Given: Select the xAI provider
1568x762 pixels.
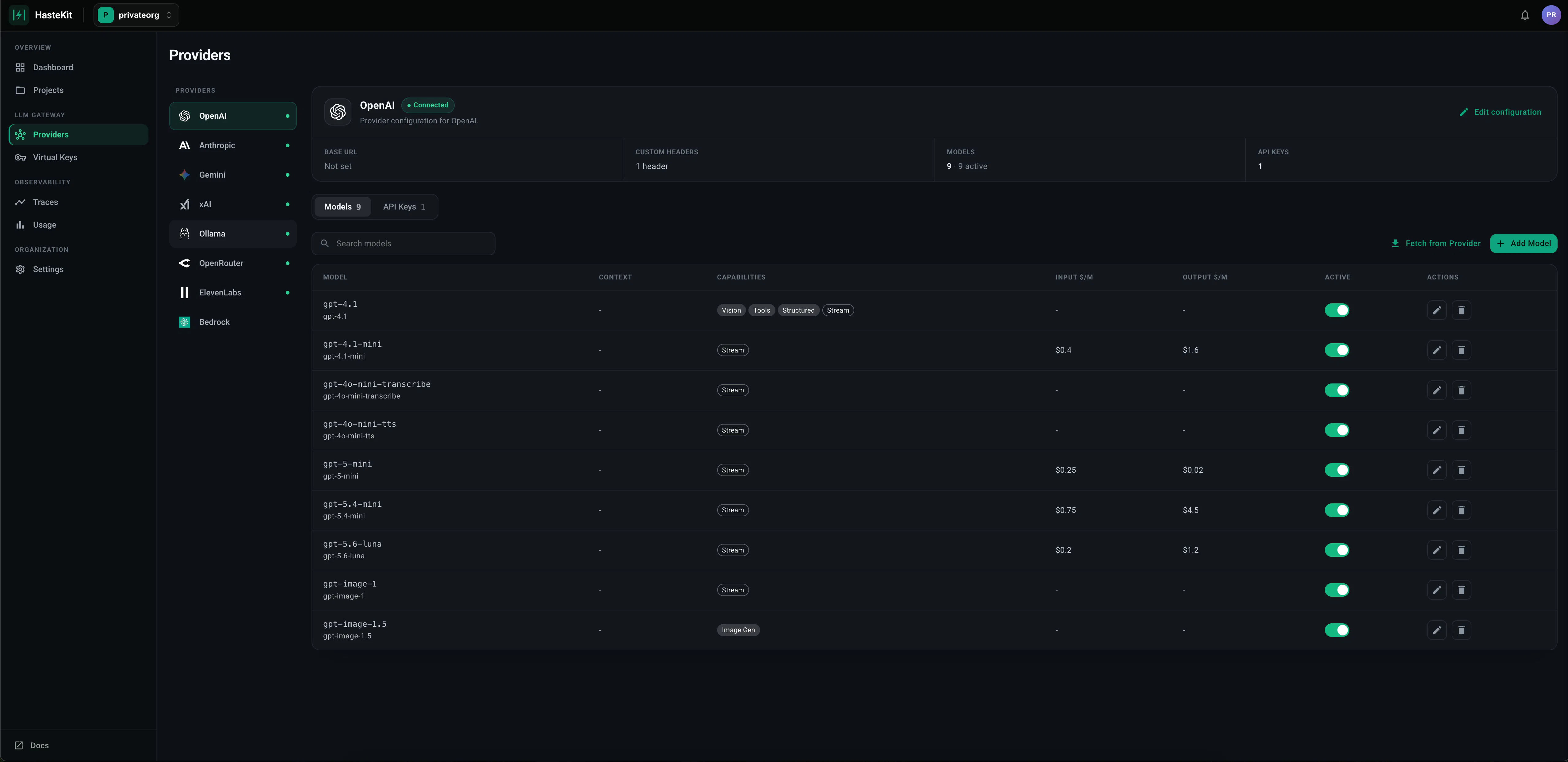Looking at the screenshot, I should click(233, 205).
